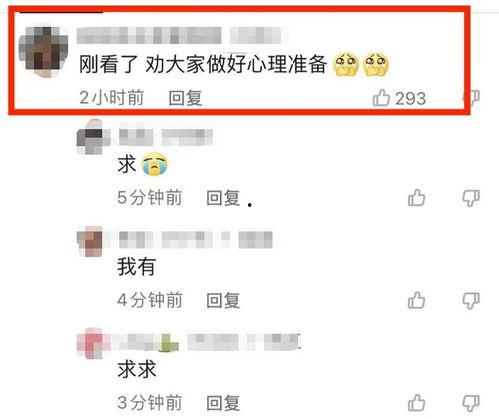Click 回复 under the '我有' comment
Image resolution: width=499 pixels, height=419 pixels.
coord(223,300)
